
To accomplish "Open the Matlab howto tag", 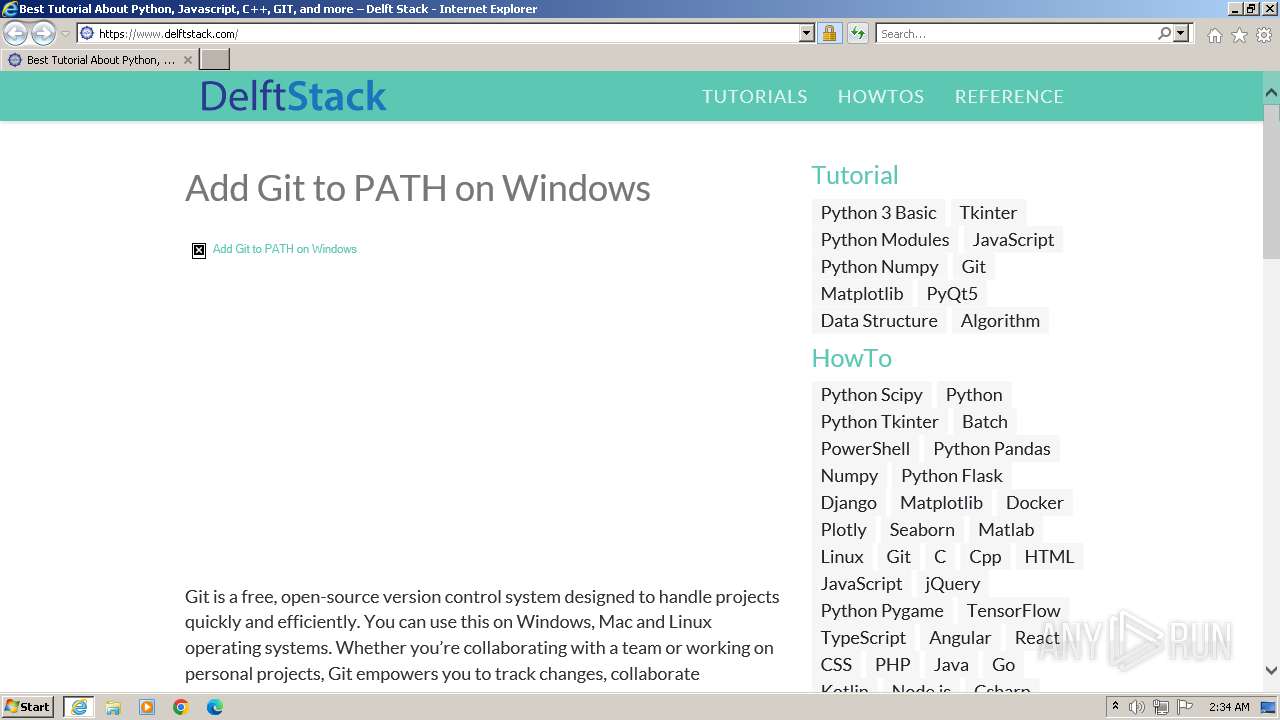I will (x=1006, y=529).
